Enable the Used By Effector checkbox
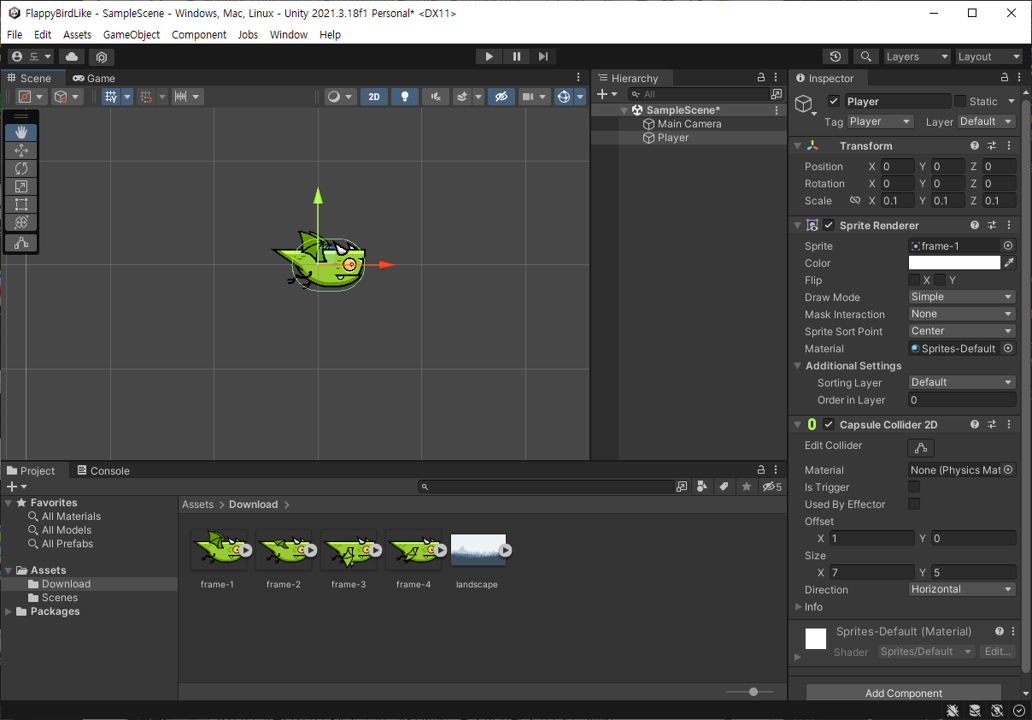1032x720 pixels. tap(914, 504)
